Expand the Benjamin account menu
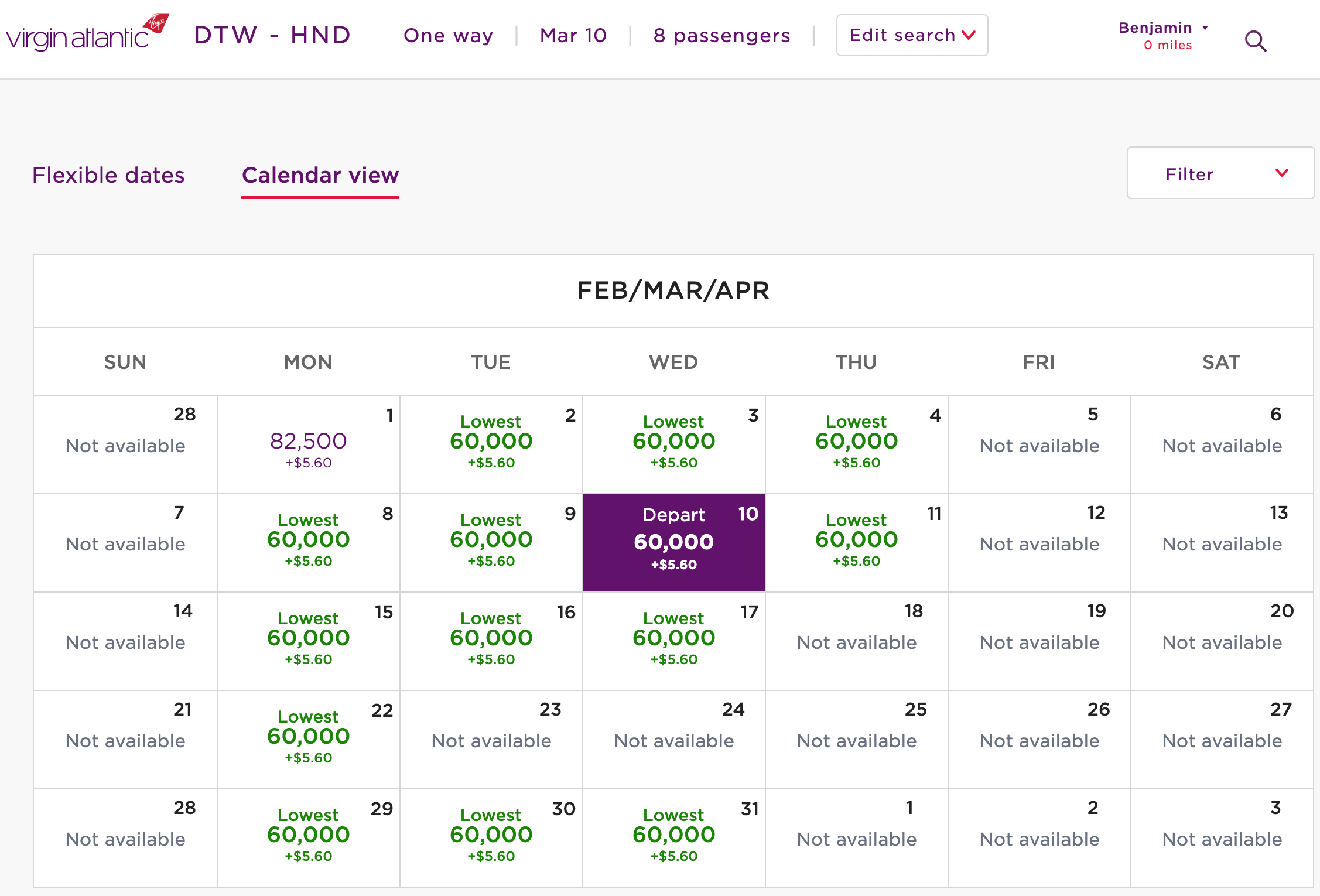 pyautogui.click(x=1163, y=35)
